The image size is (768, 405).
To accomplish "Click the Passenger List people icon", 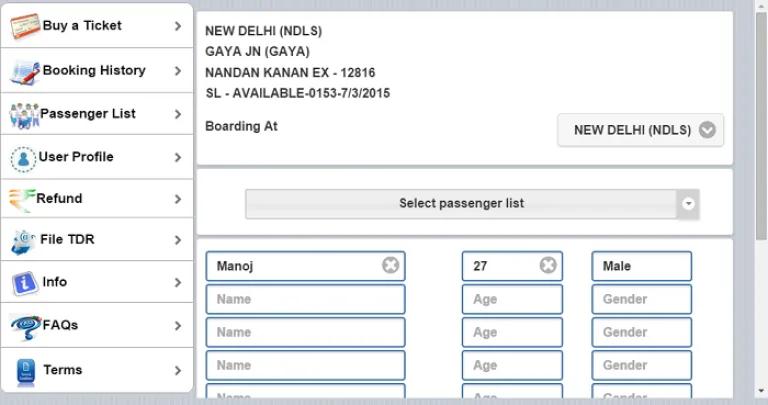I will click(x=24, y=116).
